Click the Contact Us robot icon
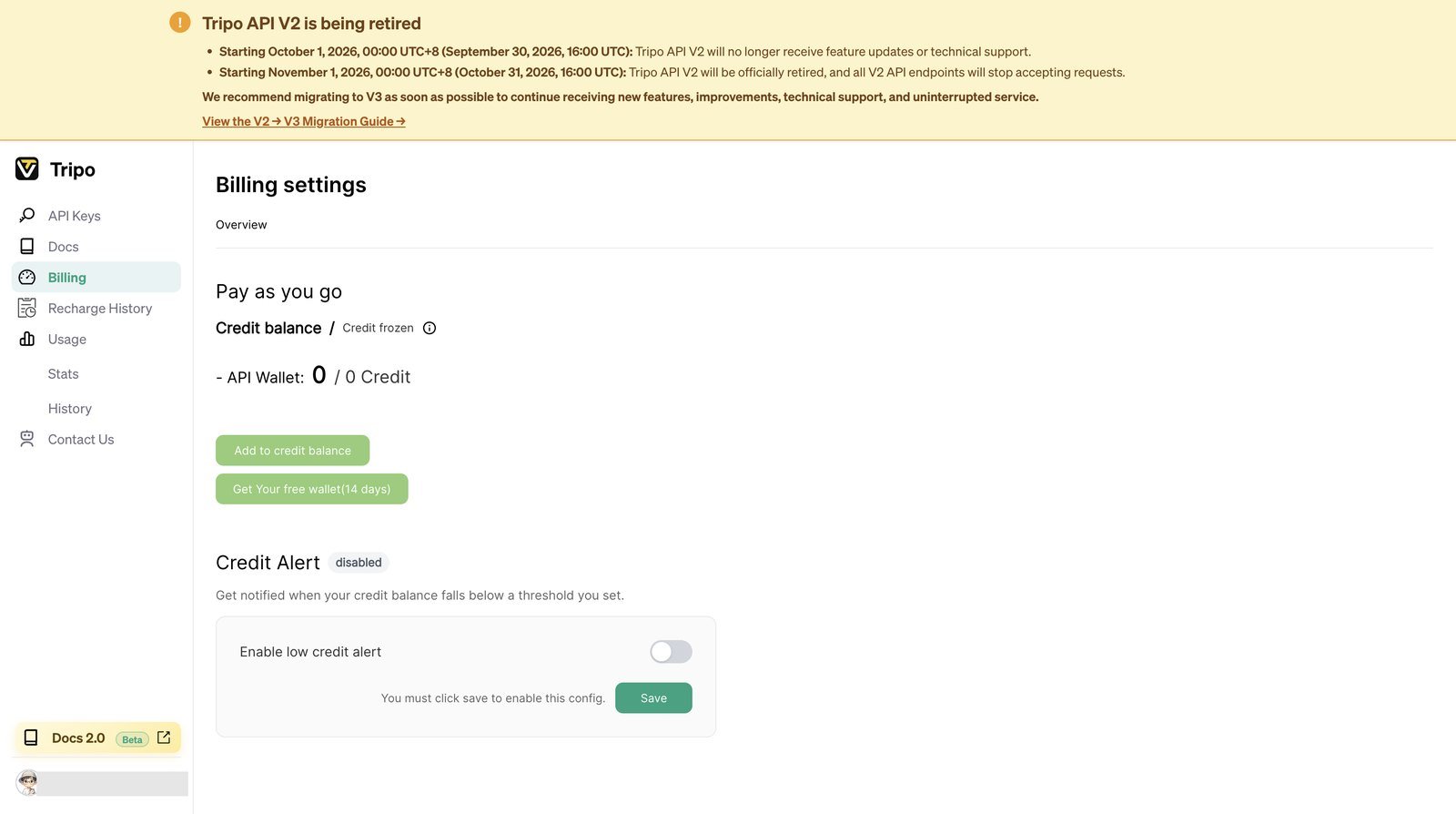This screenshot has width=1456, height=814. (x=27, y=439)
